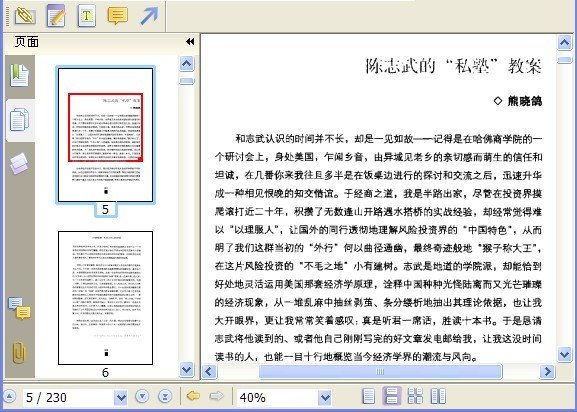Switch to single page layout
This screenshot has width=577, height=412.
click(369, 396)
